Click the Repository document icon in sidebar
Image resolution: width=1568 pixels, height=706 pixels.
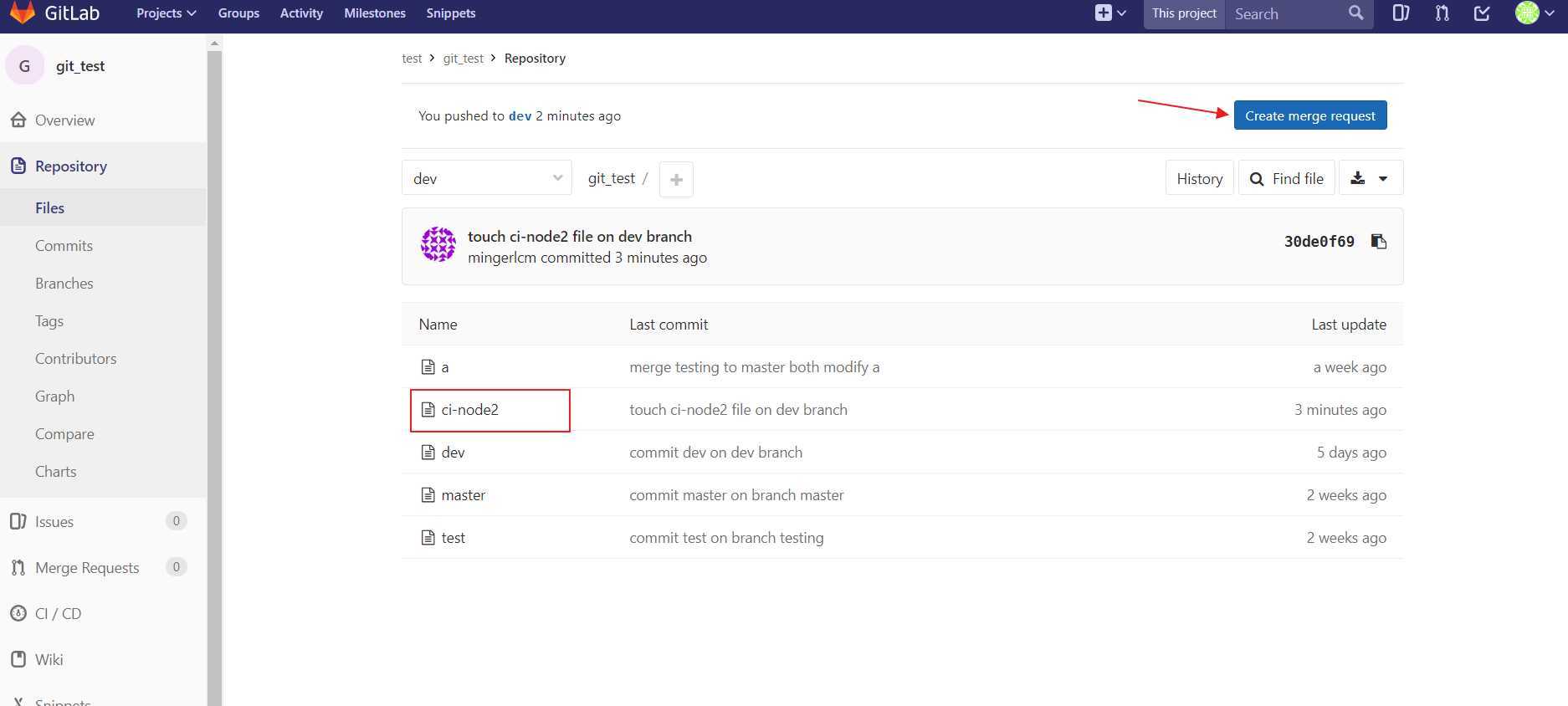[18, 166]
